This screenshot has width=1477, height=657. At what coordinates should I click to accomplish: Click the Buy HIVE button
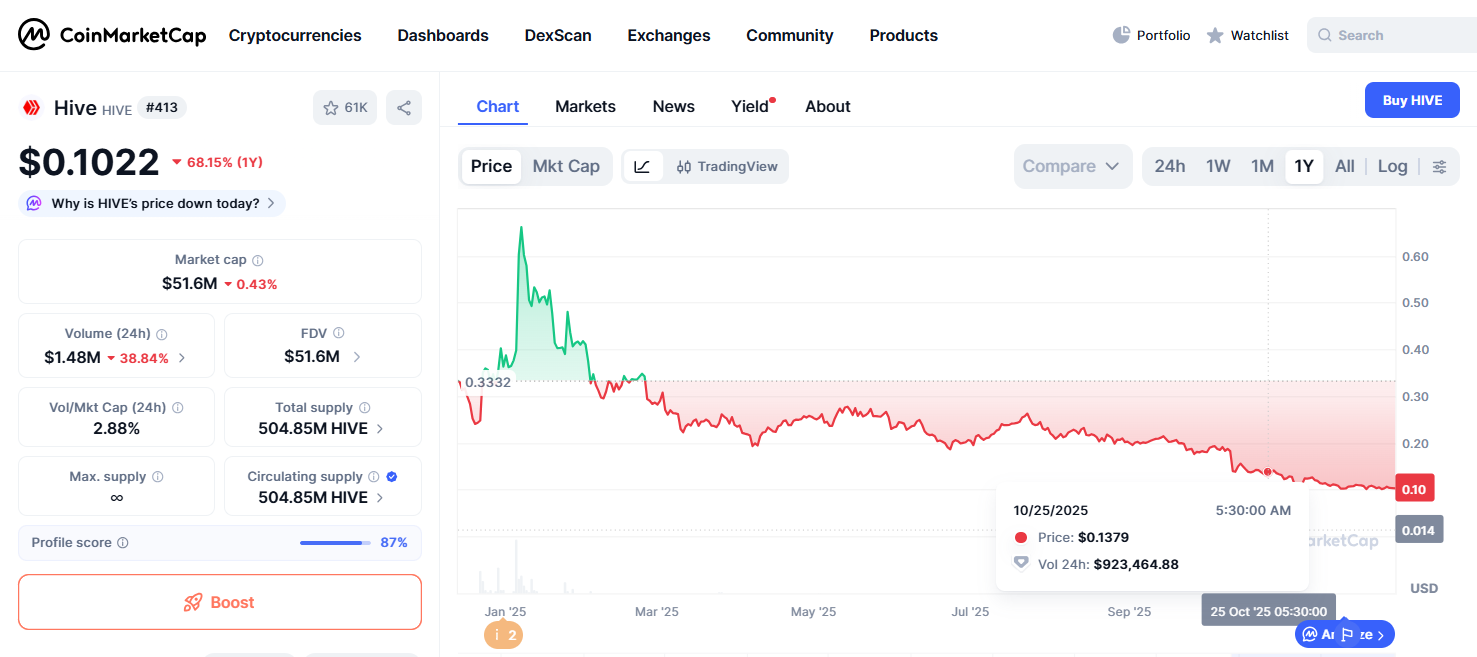(1411, 100)
